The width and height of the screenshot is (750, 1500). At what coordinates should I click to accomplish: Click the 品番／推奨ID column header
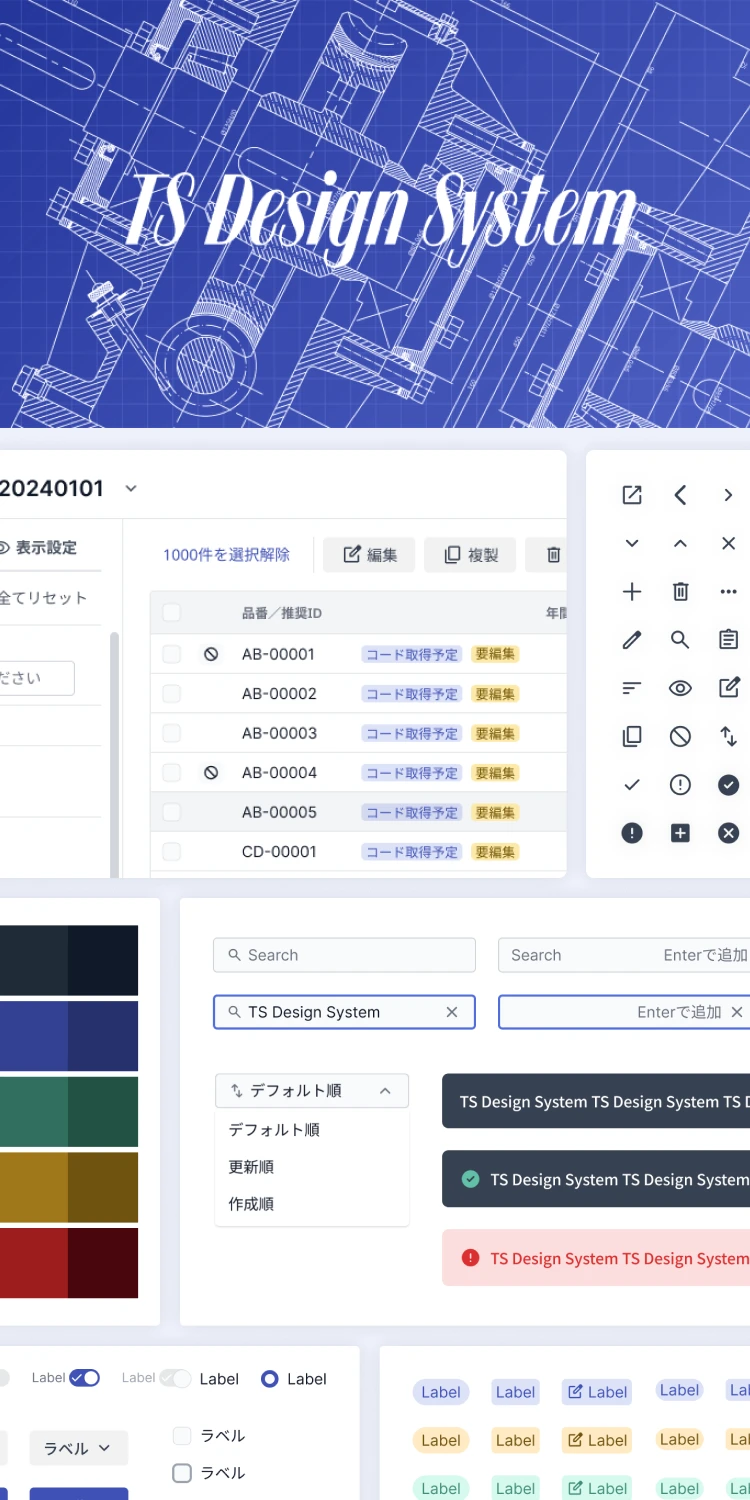click(x=282, y=613)
